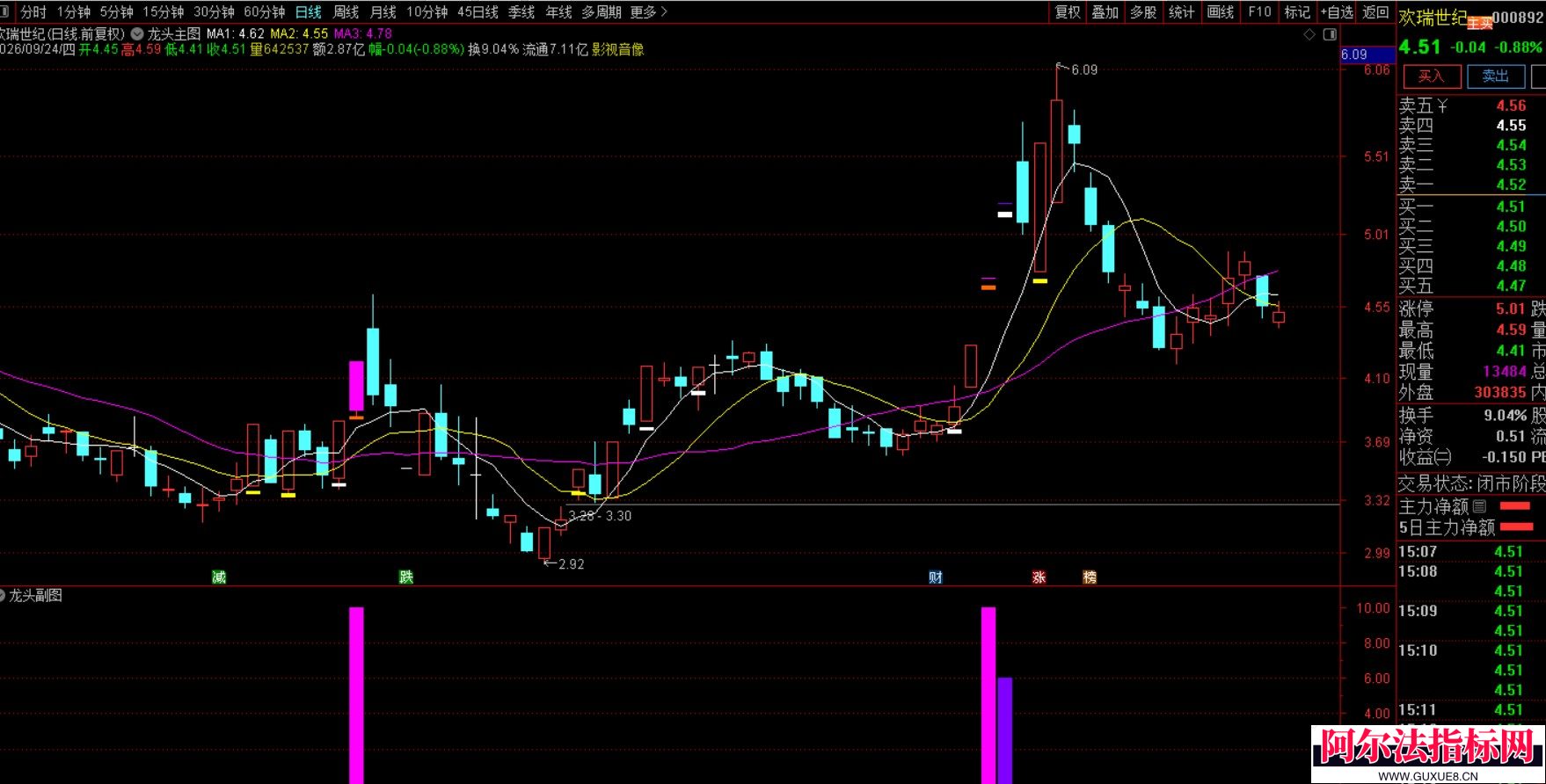
Task: Click the 买入 buy button
Action: click(1432, 76)
